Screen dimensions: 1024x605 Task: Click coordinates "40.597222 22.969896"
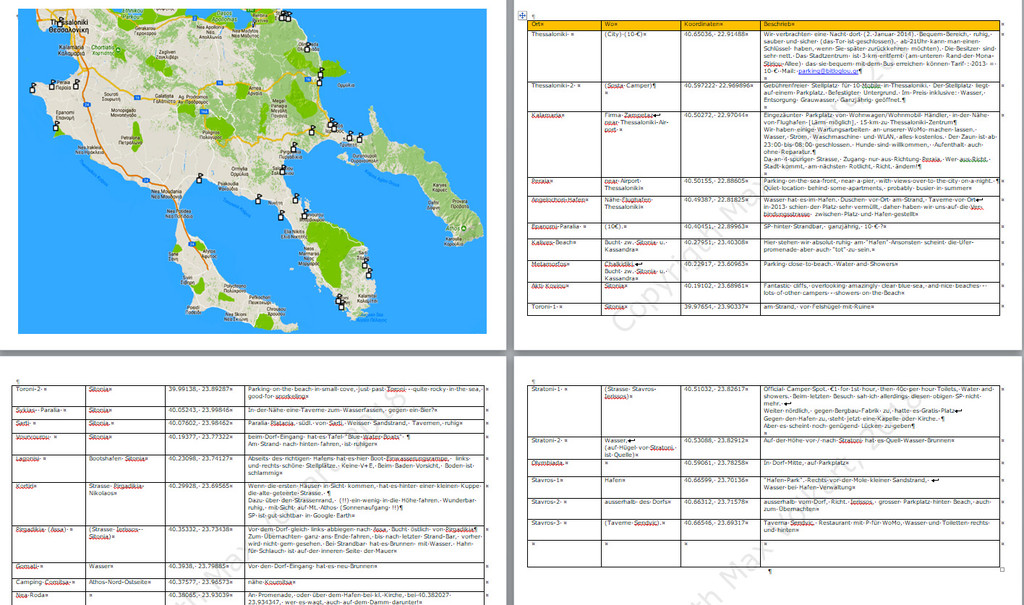click(718, 86)
